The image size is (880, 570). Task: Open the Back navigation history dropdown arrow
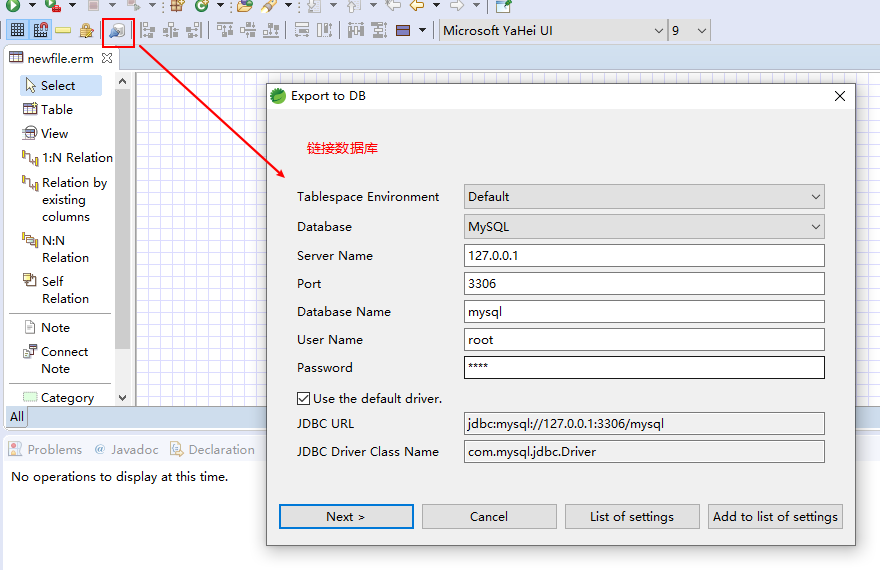tap(436, 6)
